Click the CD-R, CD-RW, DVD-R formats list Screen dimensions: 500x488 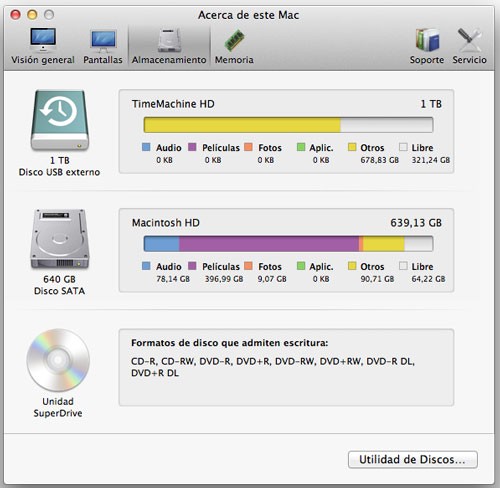tap(273, 367)
